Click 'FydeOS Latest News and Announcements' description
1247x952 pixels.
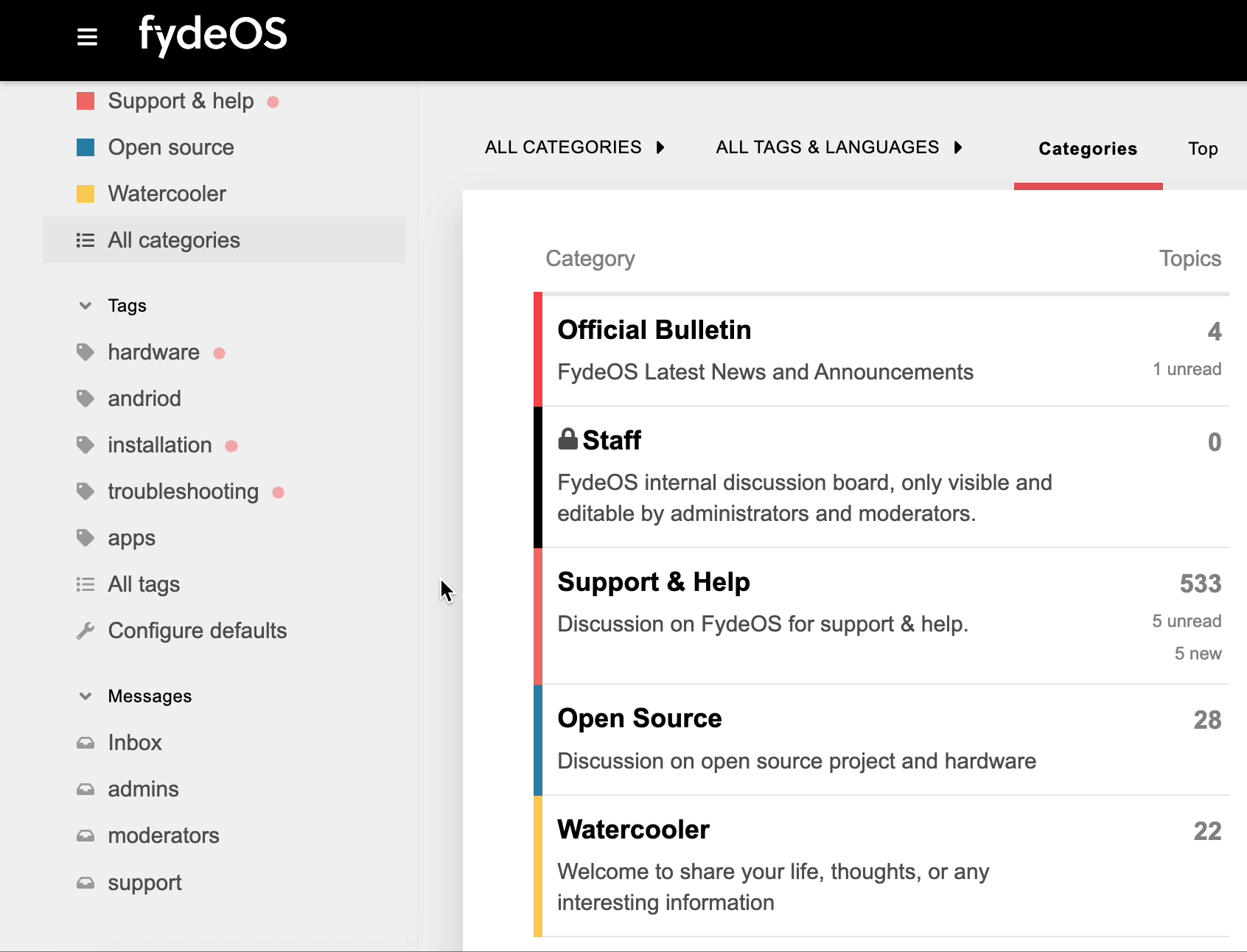[x=766, y=372]
